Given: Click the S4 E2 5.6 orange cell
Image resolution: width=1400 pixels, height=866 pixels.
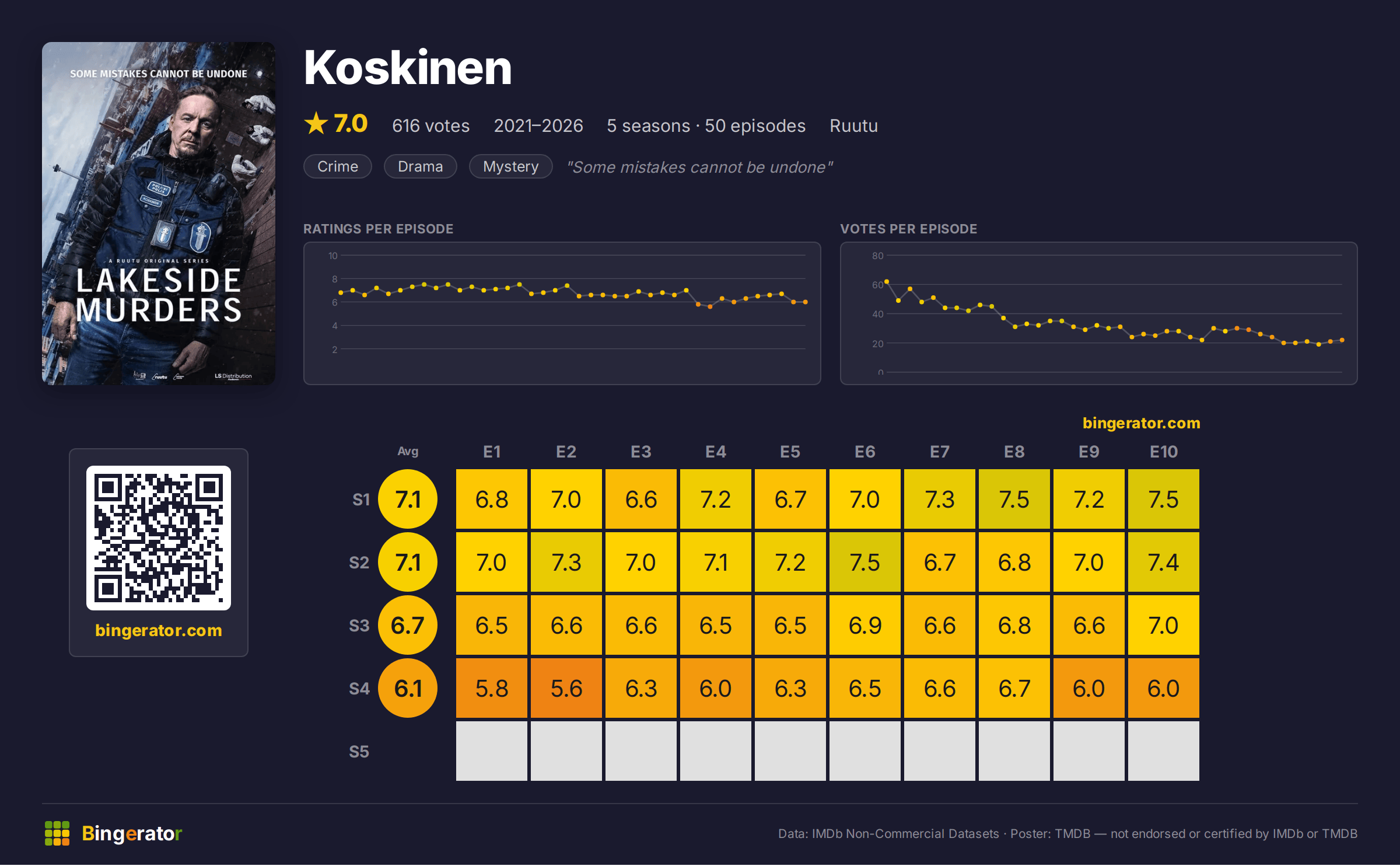Looking at the screenshot, I should [566, 689].
